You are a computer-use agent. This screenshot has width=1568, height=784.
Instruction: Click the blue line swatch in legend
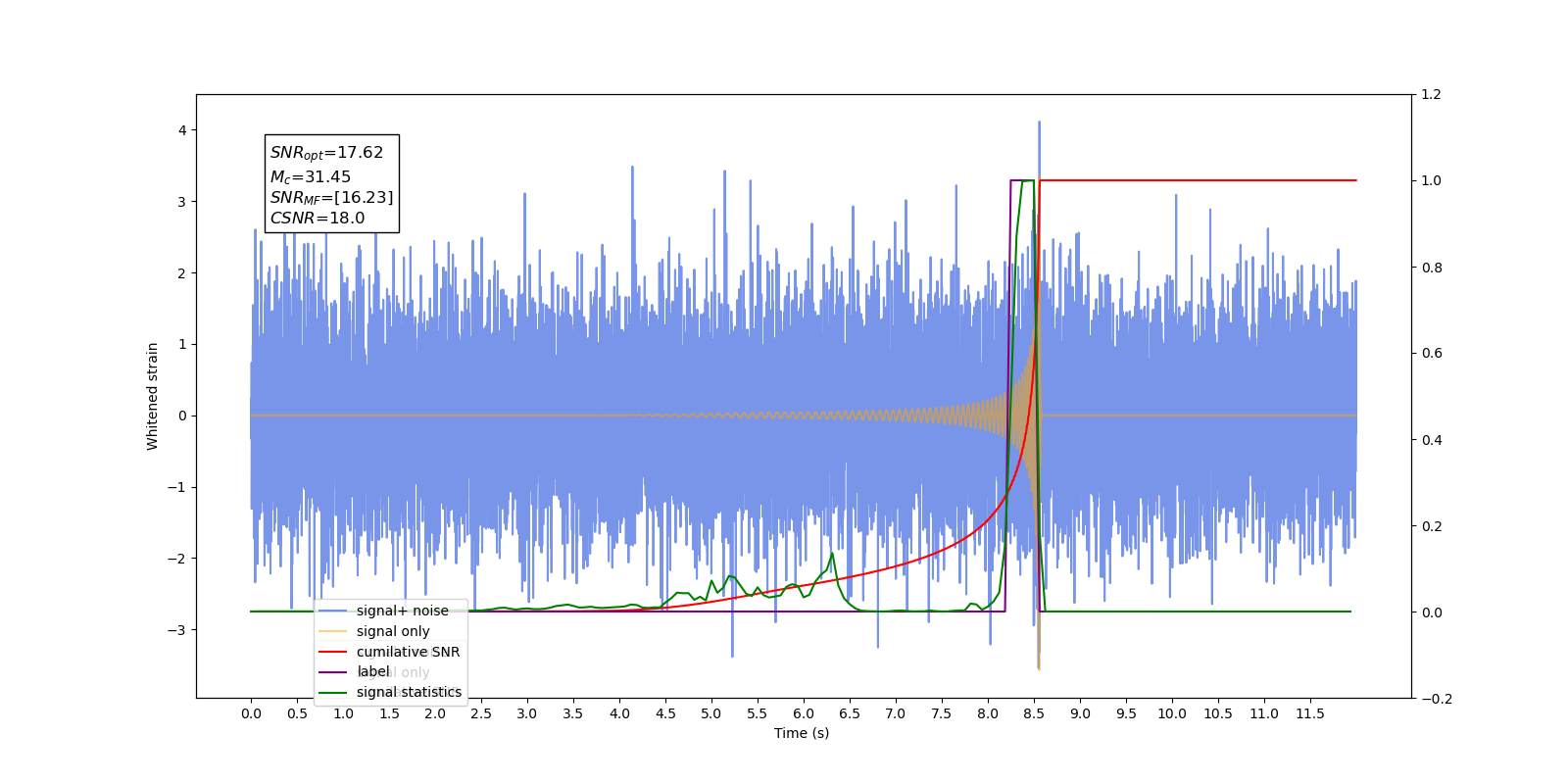333,611
